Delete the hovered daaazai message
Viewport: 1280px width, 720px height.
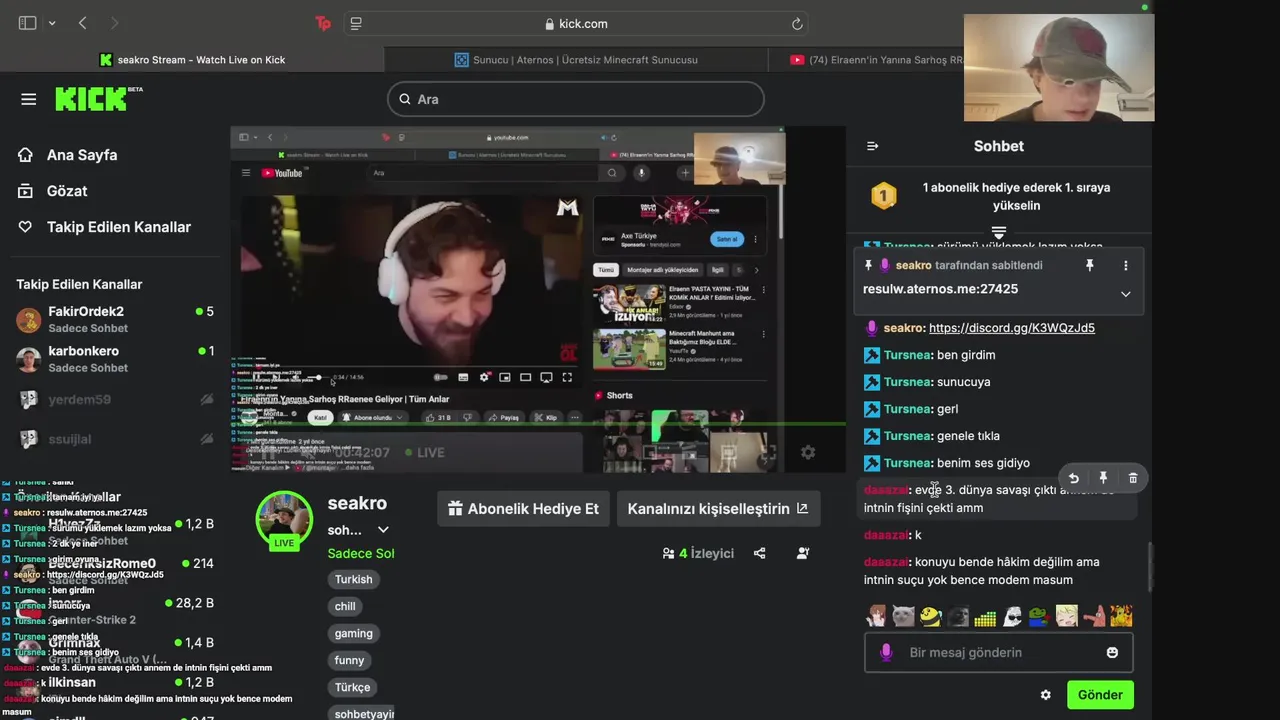click(1133, 478)
